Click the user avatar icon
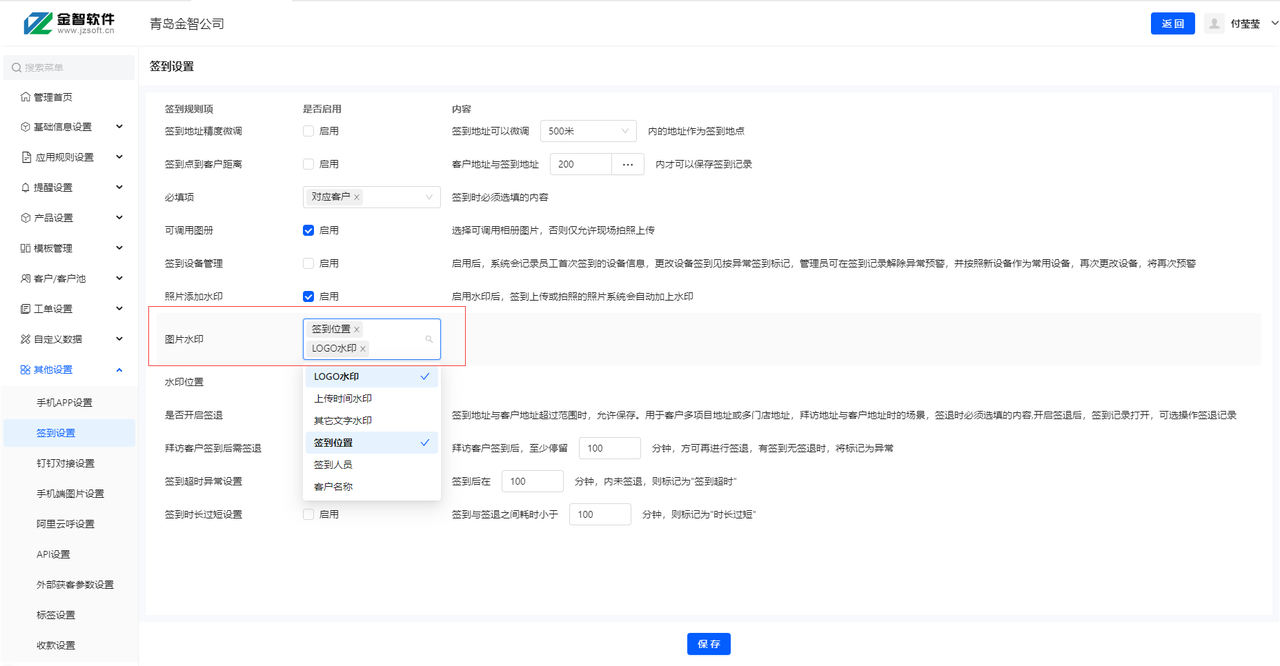 [x=1214, y=23]
